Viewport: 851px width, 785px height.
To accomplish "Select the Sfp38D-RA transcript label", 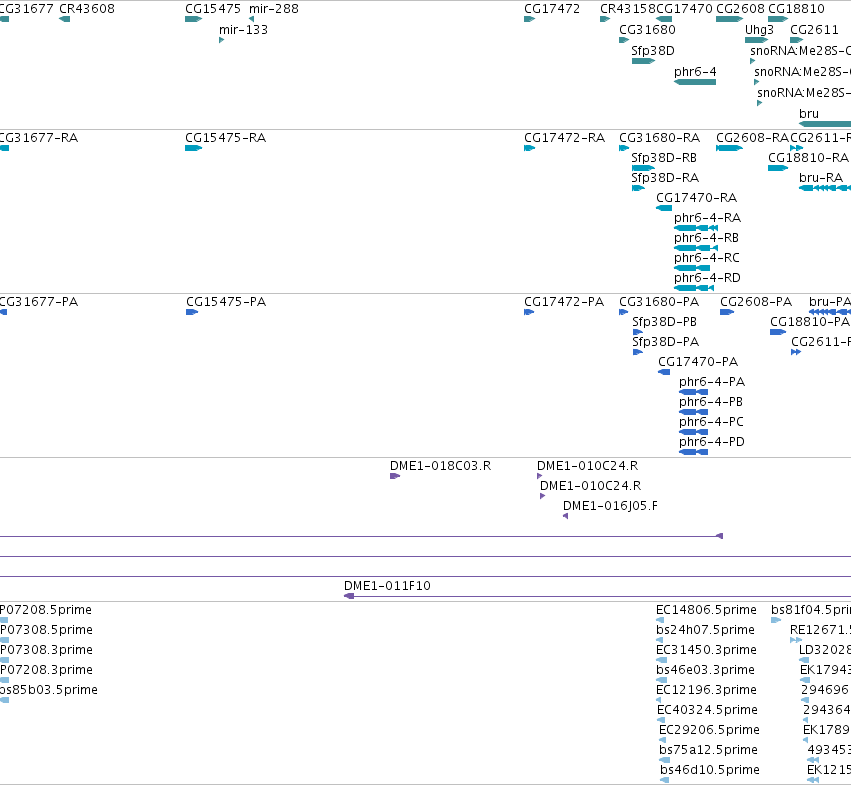I will point(665,178).
